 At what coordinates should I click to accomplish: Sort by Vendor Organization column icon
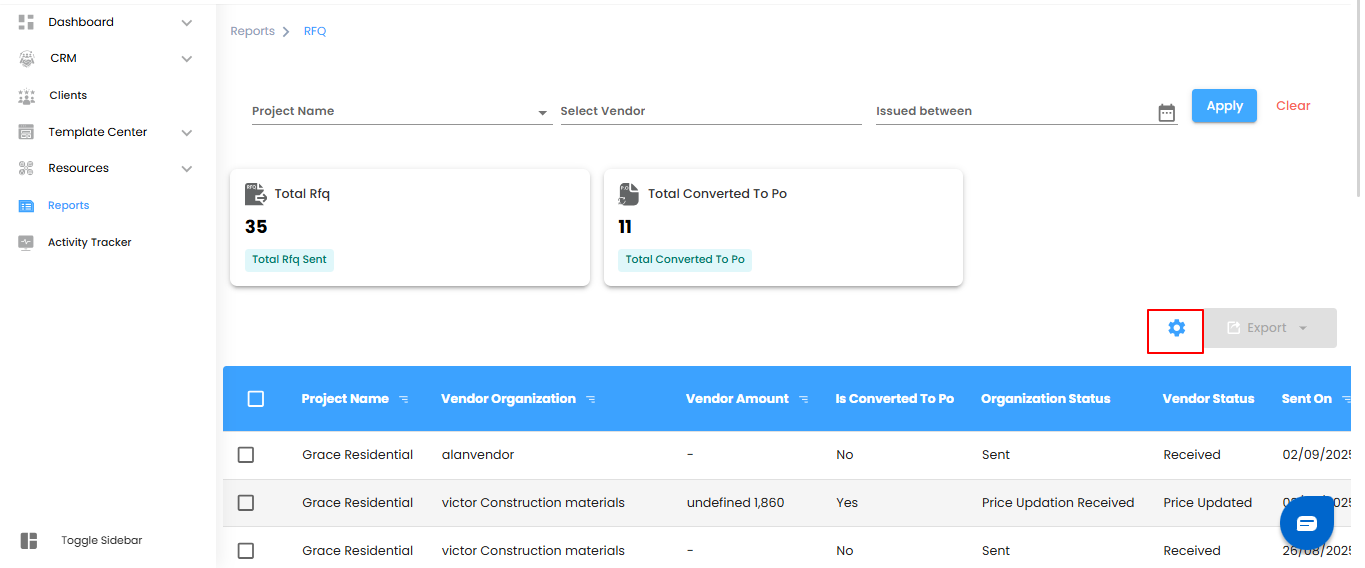[591, 399]
